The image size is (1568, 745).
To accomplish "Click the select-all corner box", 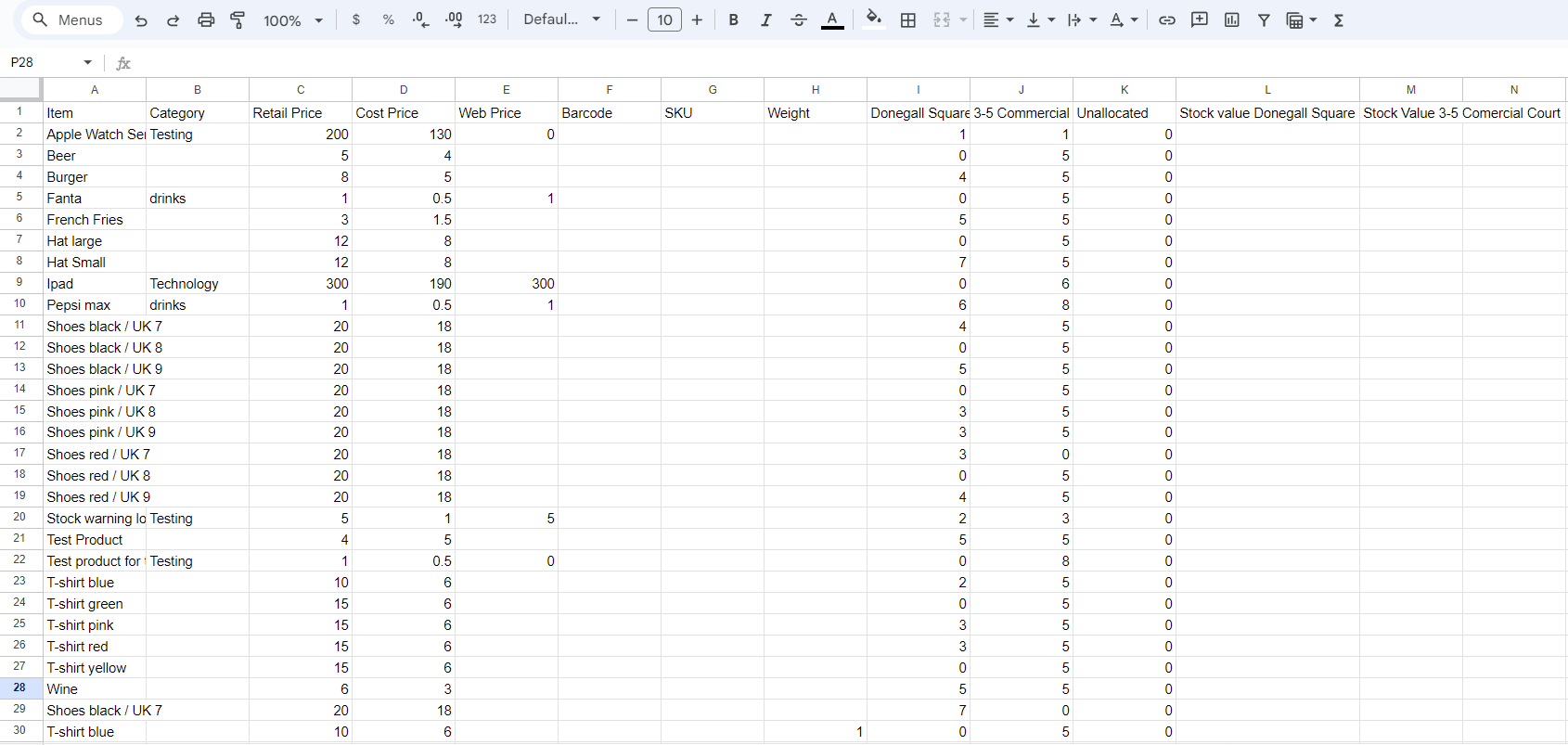I will click(20, 89).
